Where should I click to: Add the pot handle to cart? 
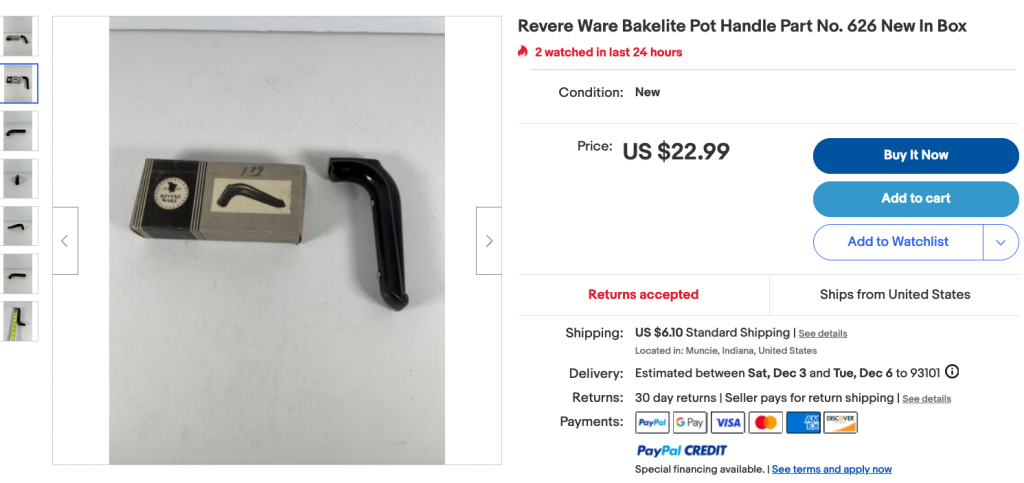(916, 198)
